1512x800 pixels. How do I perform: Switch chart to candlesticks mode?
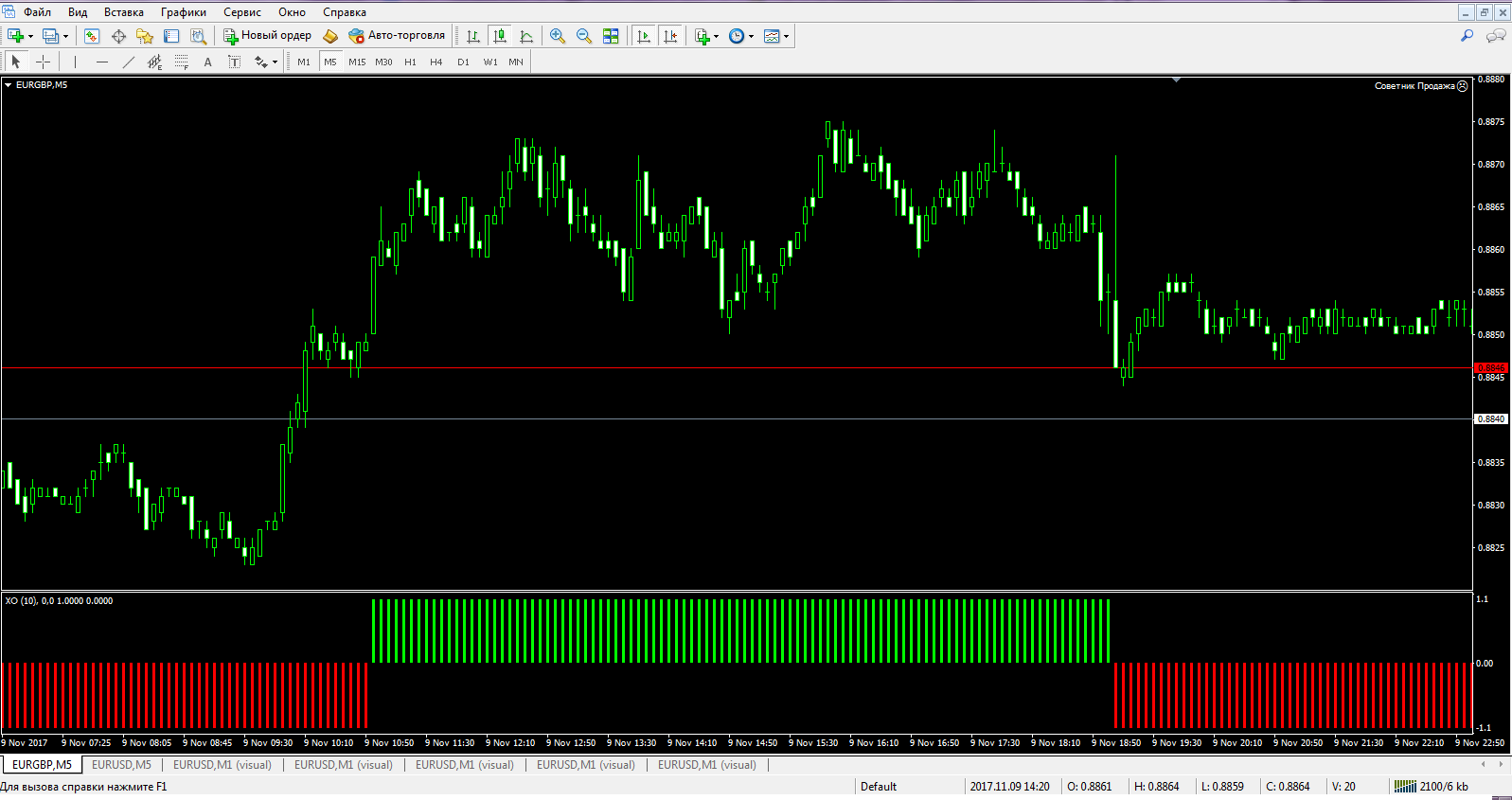[500, 36]
